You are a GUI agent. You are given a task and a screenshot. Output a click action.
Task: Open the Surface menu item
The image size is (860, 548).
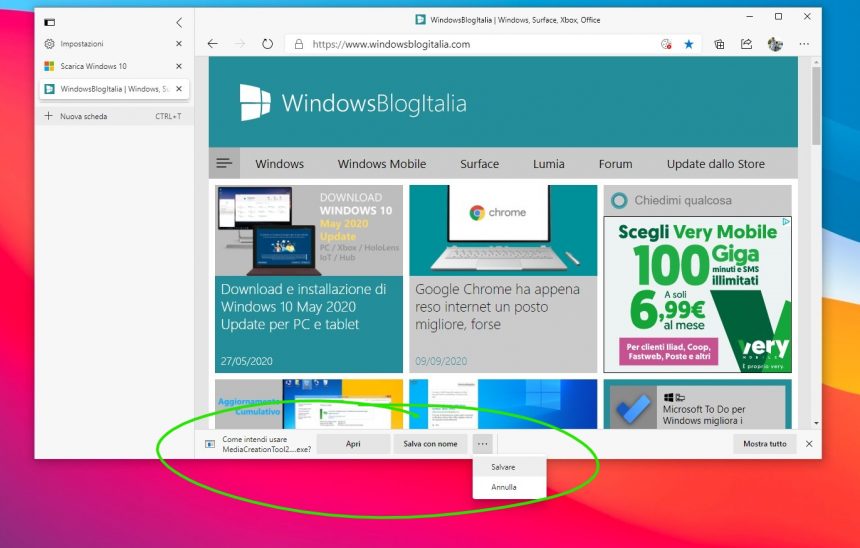tap(479, 163)
